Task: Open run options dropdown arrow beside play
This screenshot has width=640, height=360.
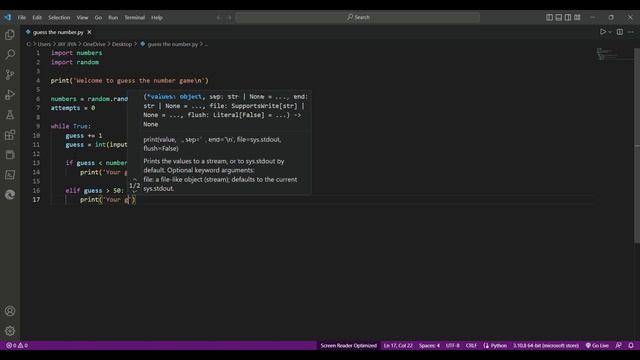Action: point(610,32)
